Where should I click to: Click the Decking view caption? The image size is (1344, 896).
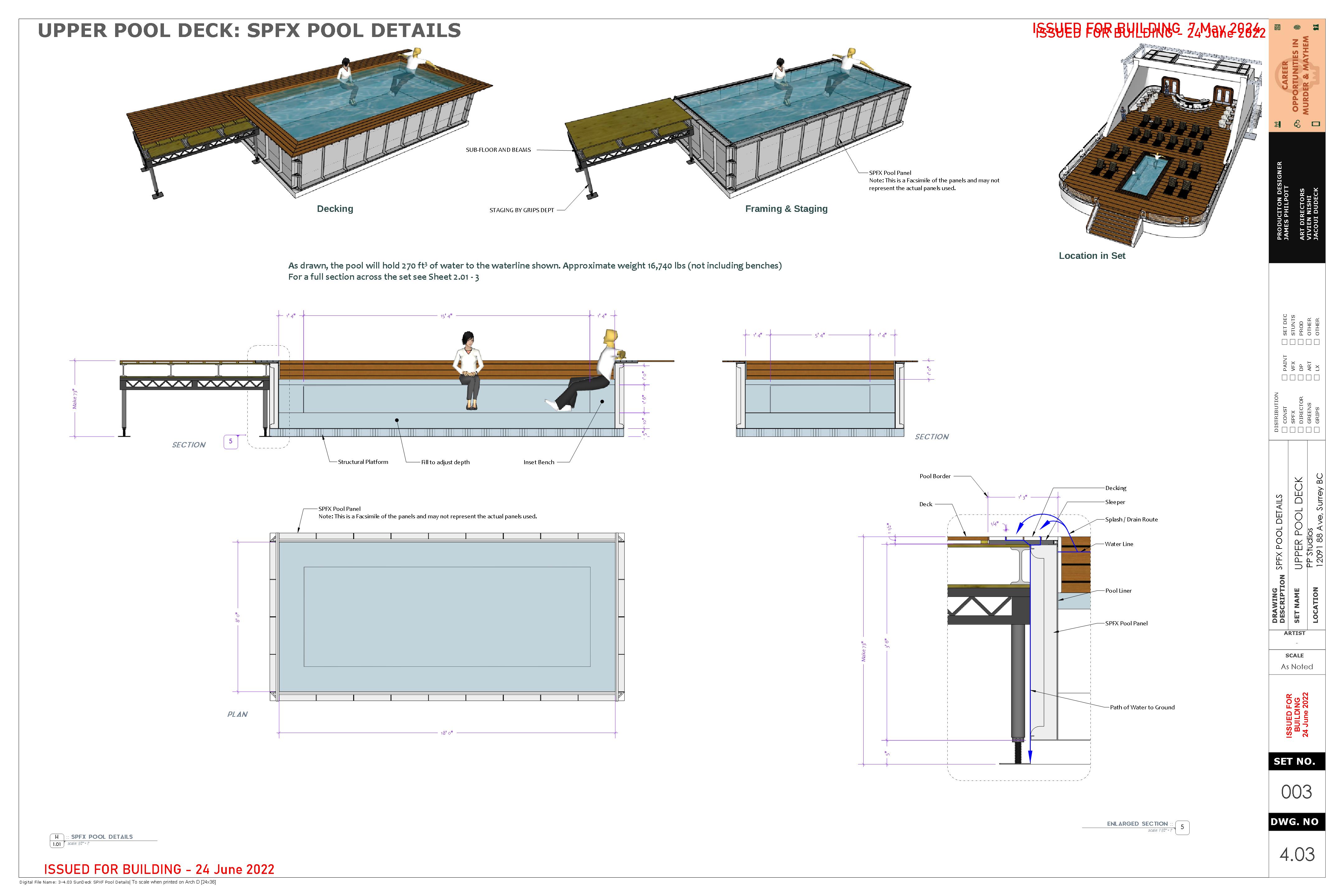(x=335, y=209)
